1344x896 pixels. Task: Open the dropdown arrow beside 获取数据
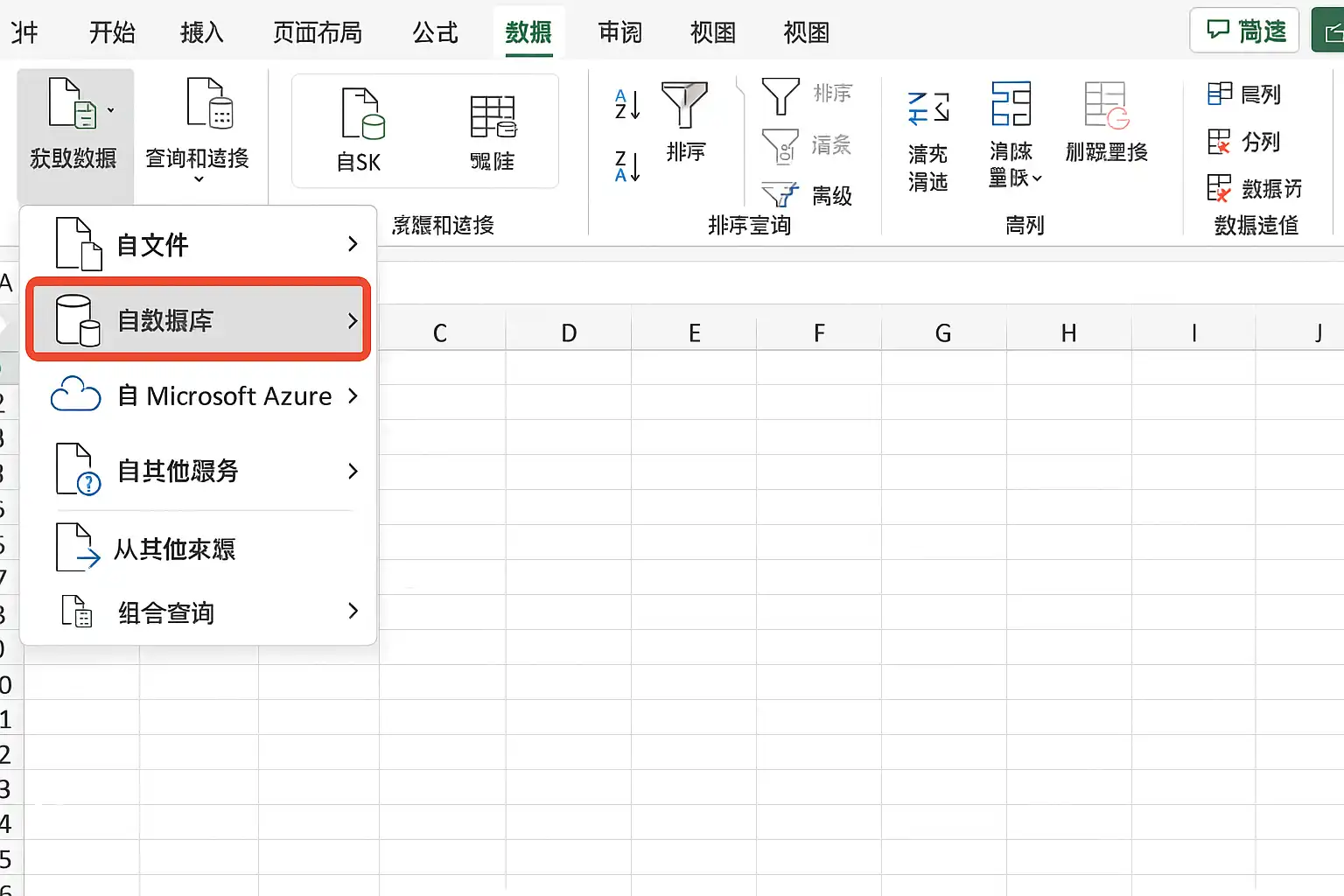[110, 110]
